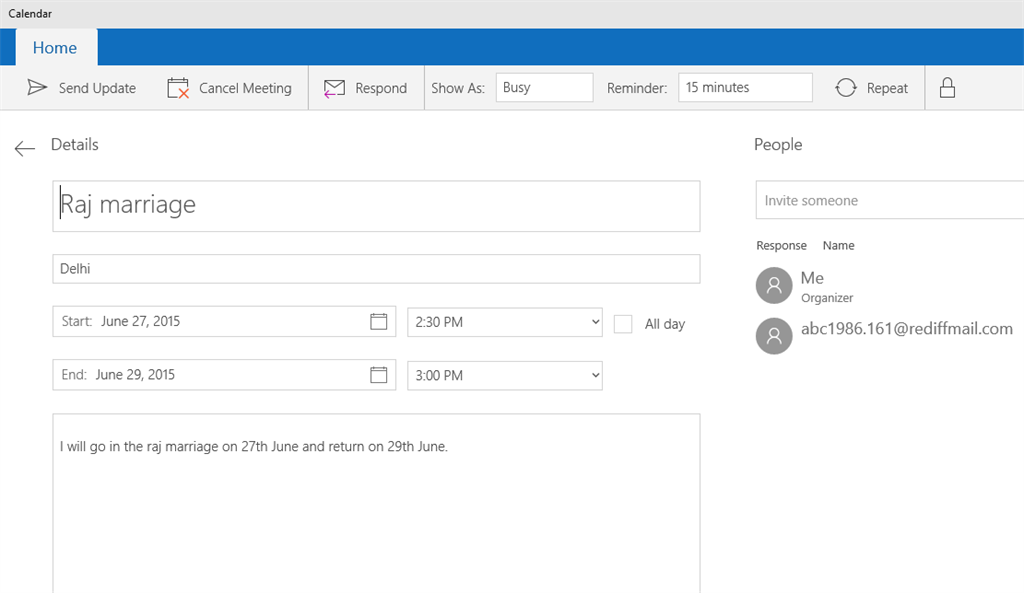1024x593 pixels.
Task: Click the Send Update paper plane icon
Action: click(37, 88)
